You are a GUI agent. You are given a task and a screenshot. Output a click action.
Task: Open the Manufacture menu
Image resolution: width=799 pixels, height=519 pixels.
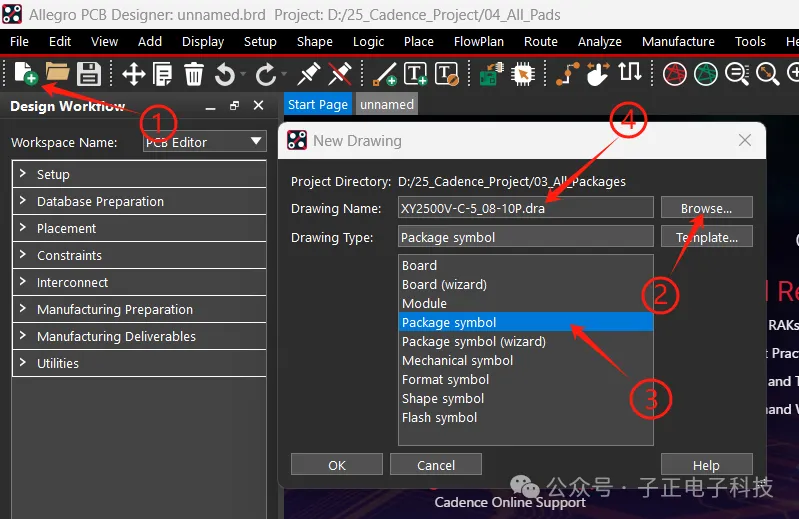[x=678, y=41]
